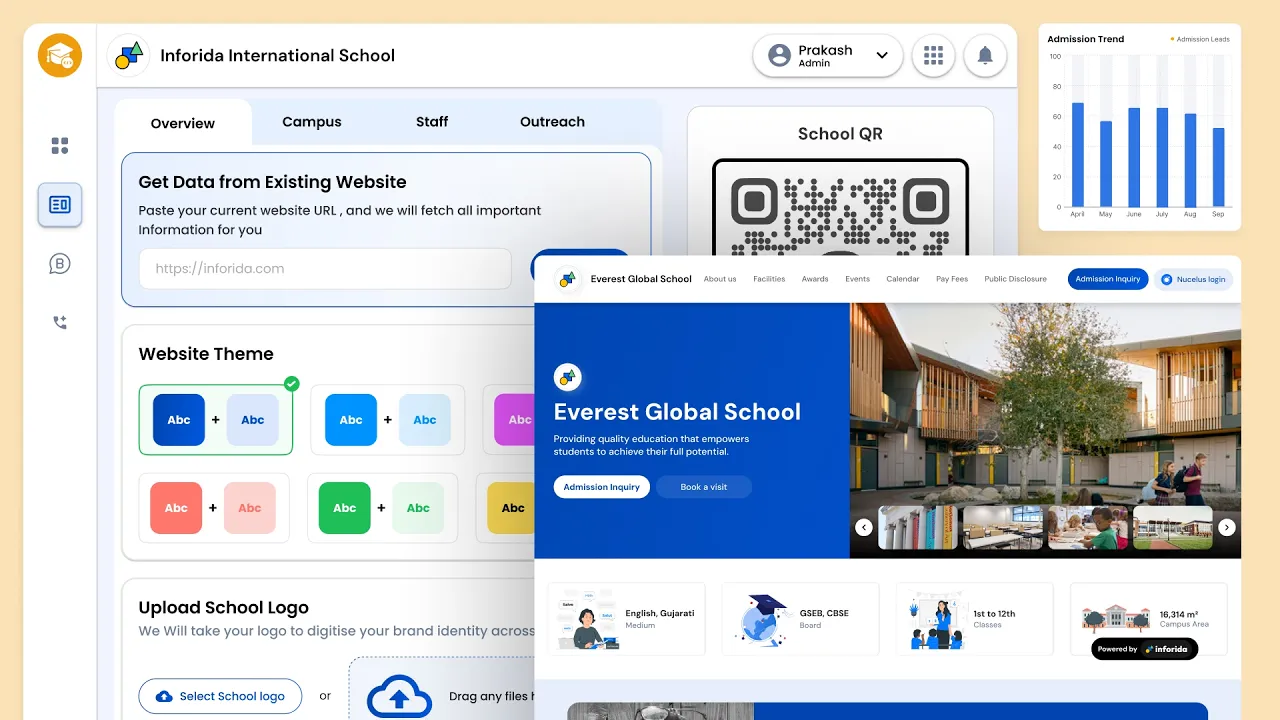Image resolution: width=1280 pixels, height=720 pixels.
Task: Click the website URL input field
Action: (x=325, y=268)
